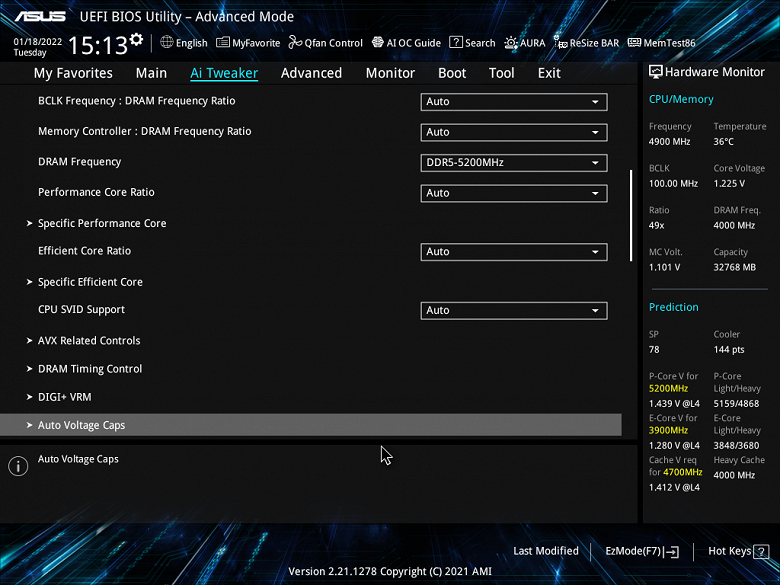Click the 36°C temperature reading

pyautogui.click(x=723, y=142)
